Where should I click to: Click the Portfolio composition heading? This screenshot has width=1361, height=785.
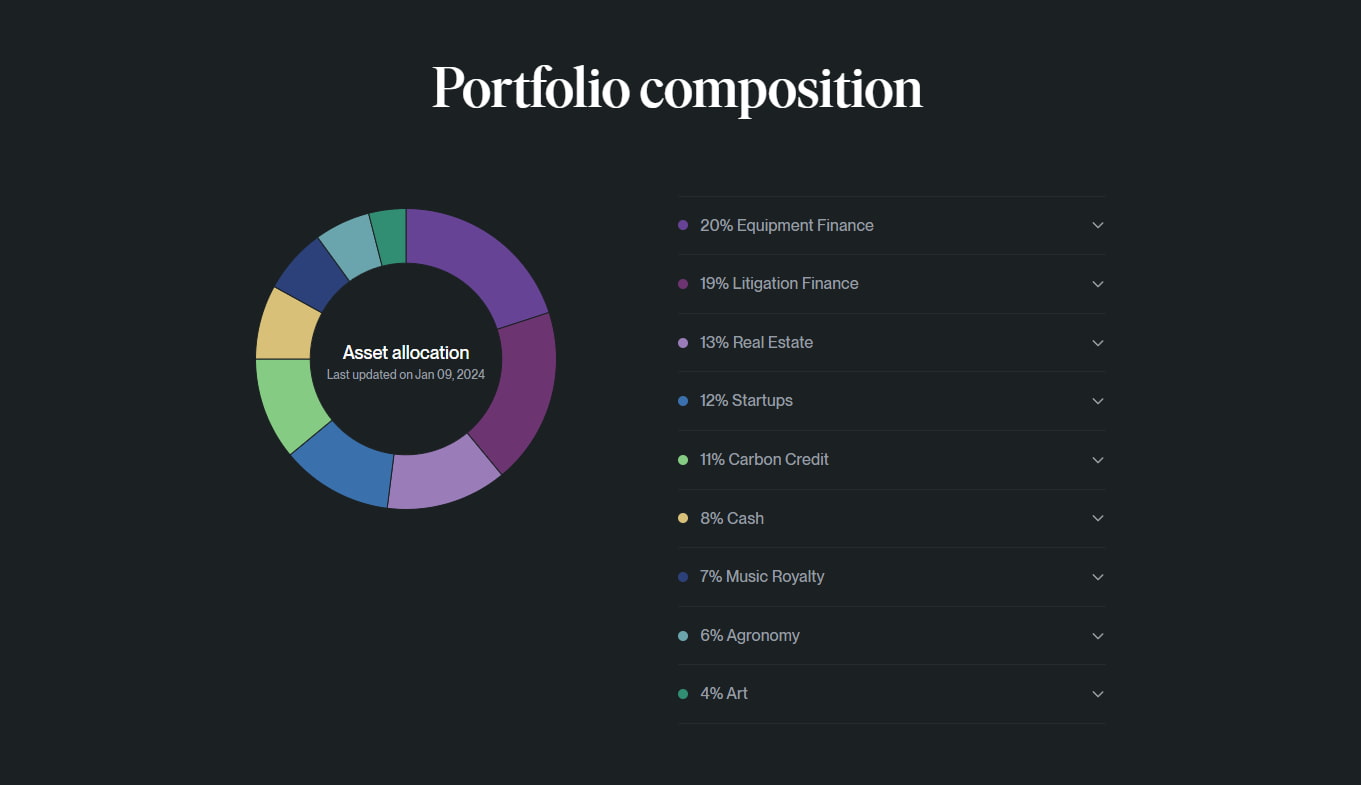pos(677,89)
